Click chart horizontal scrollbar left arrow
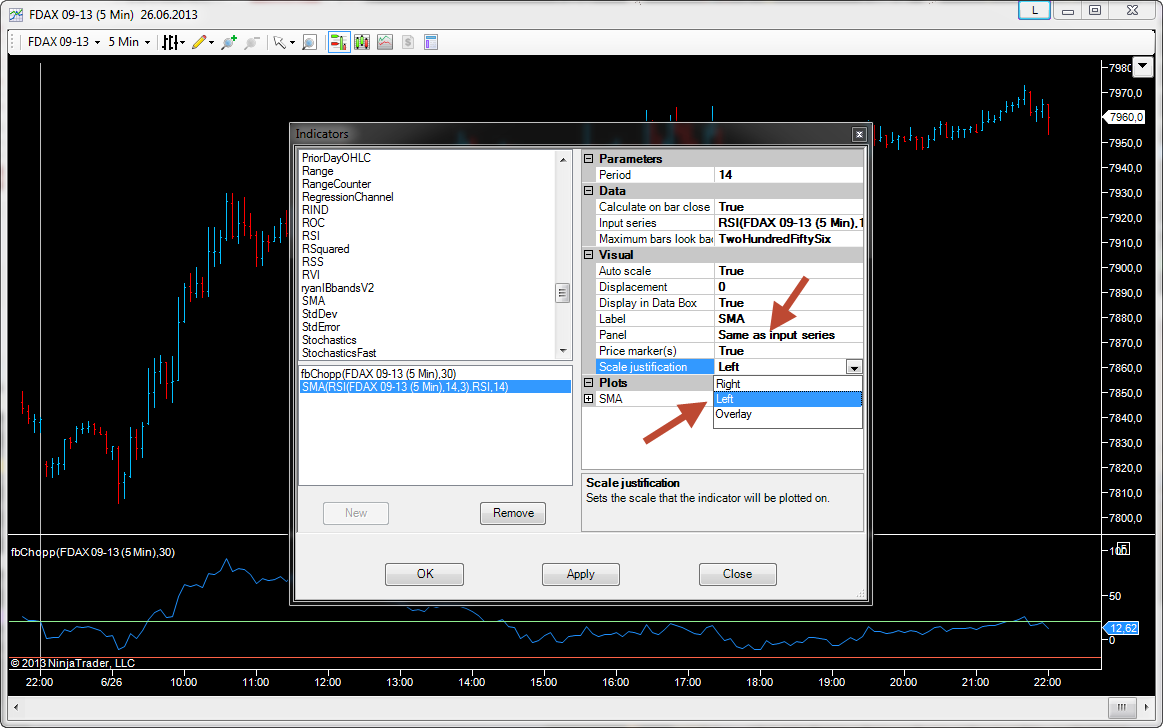Screen dimensions: 1163x728 [16, 707]
